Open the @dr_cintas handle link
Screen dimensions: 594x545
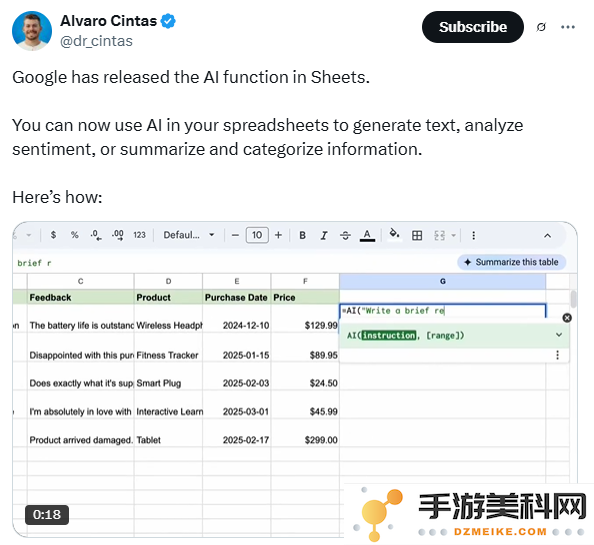96,41
